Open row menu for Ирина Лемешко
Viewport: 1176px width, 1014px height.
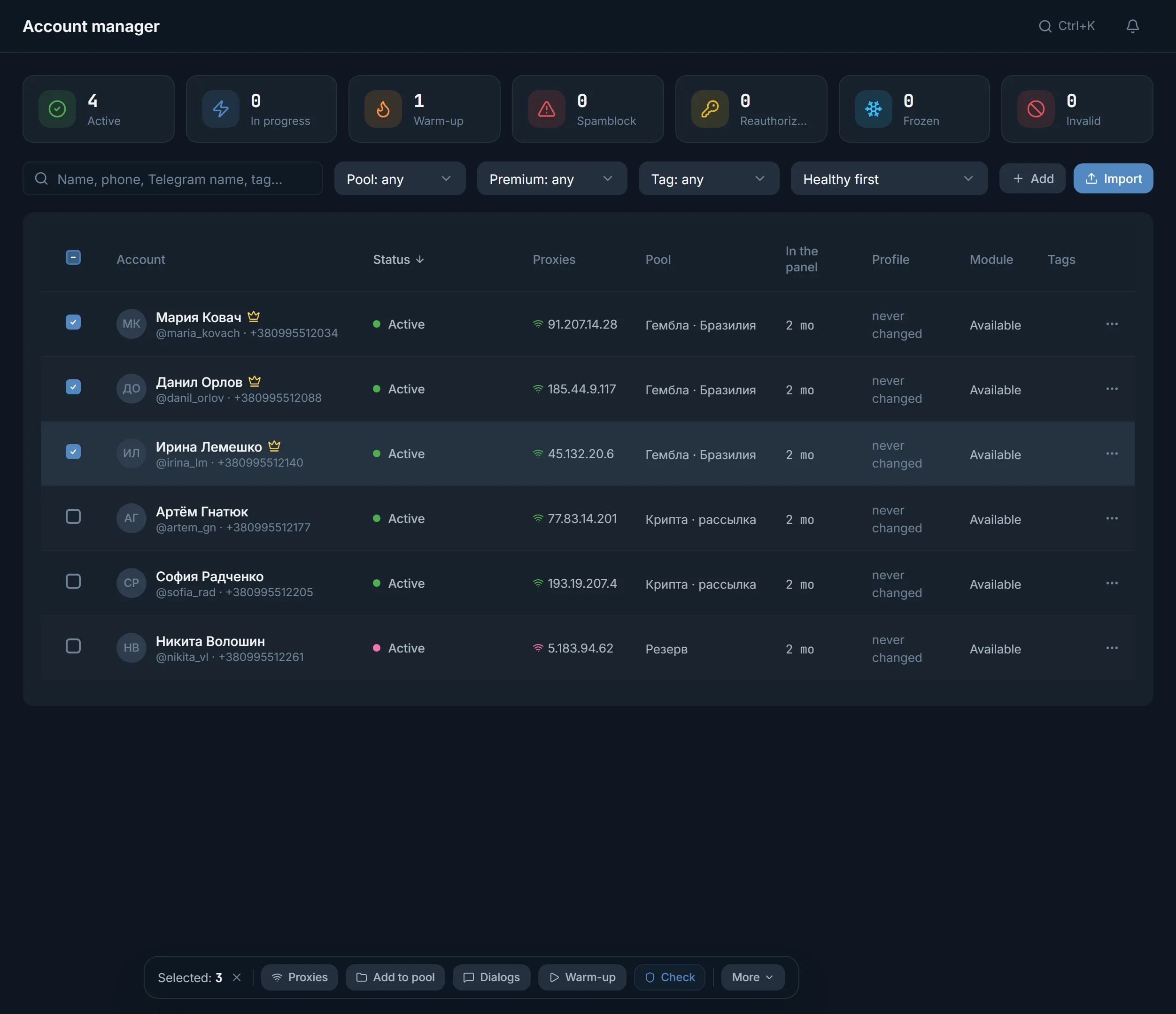(1112, 453)
